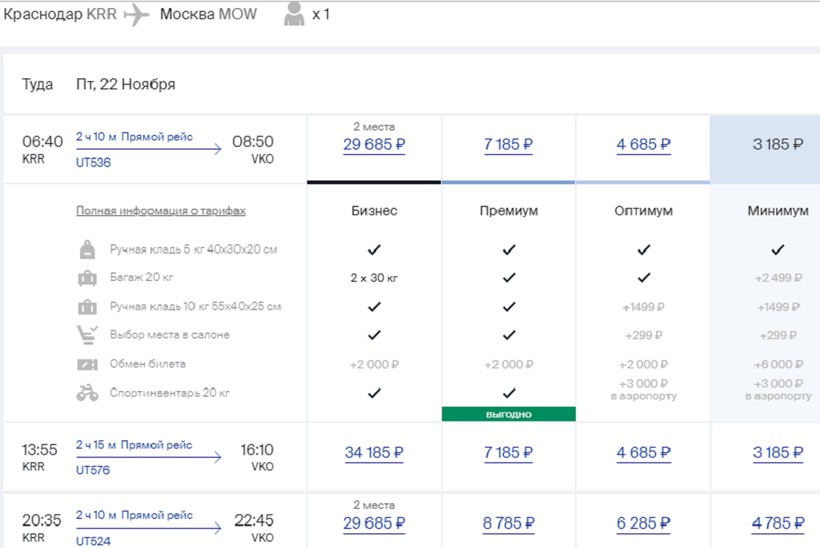The height and width of the screenshot is (548, 820).
Task: Click the airplane icon between Краснодар and Москва
Action: click(x=136, y=16)
